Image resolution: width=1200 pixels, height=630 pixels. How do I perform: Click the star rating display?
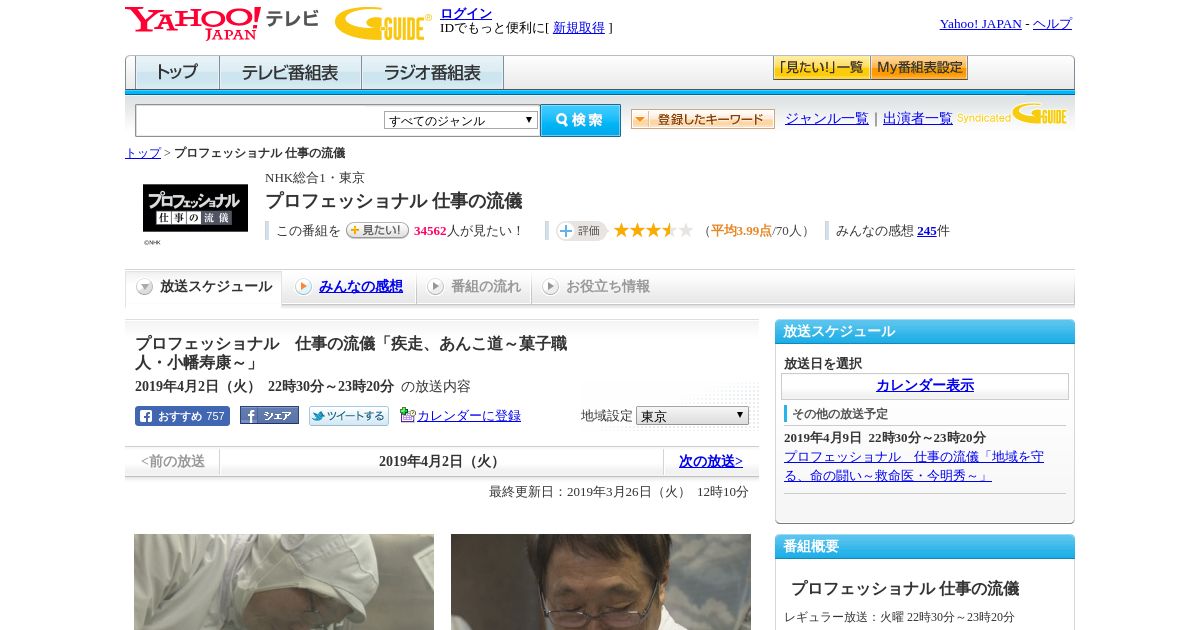pyautogui.click(x=653, y=230)
